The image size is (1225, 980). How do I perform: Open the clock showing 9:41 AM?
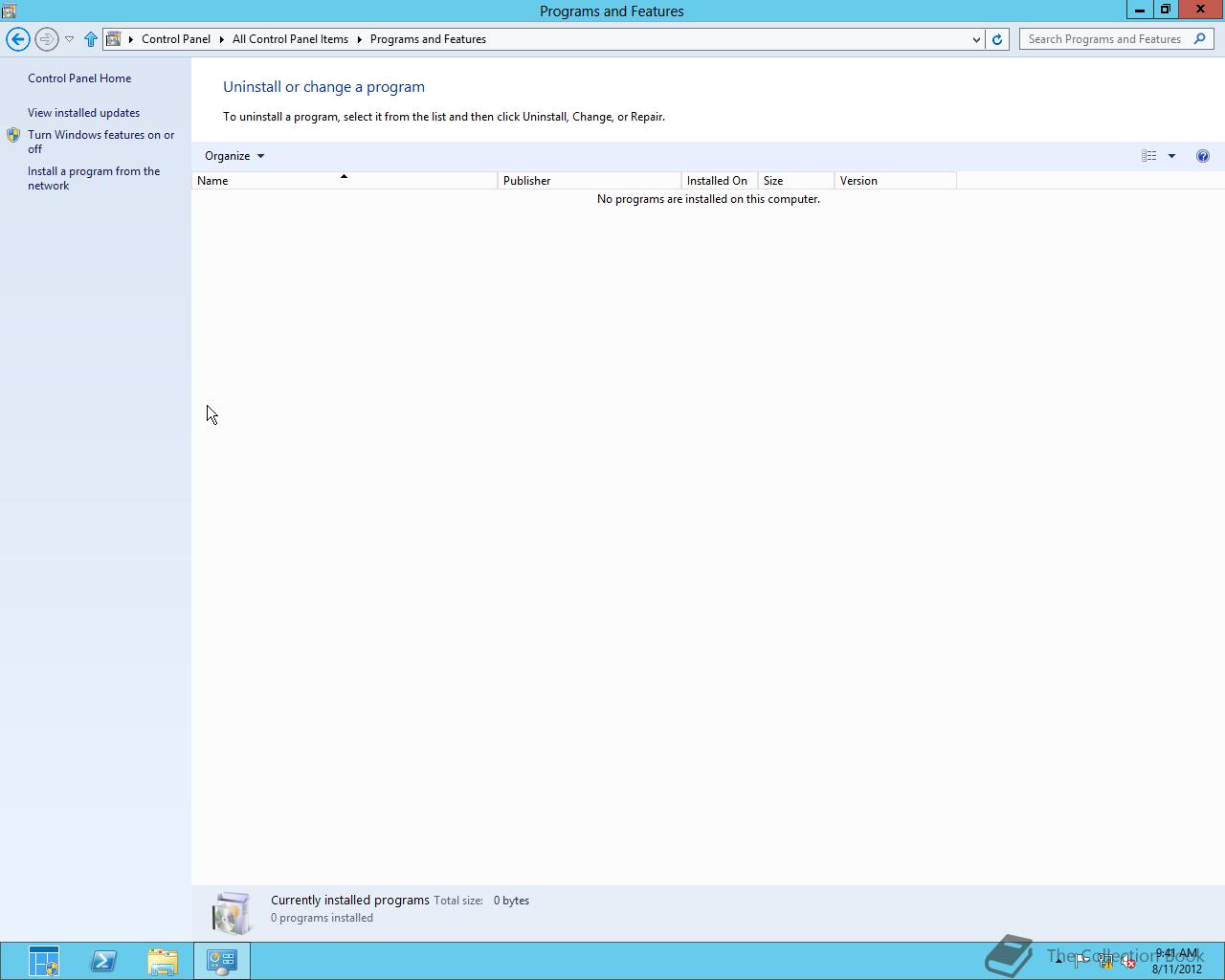[1176, 961]
